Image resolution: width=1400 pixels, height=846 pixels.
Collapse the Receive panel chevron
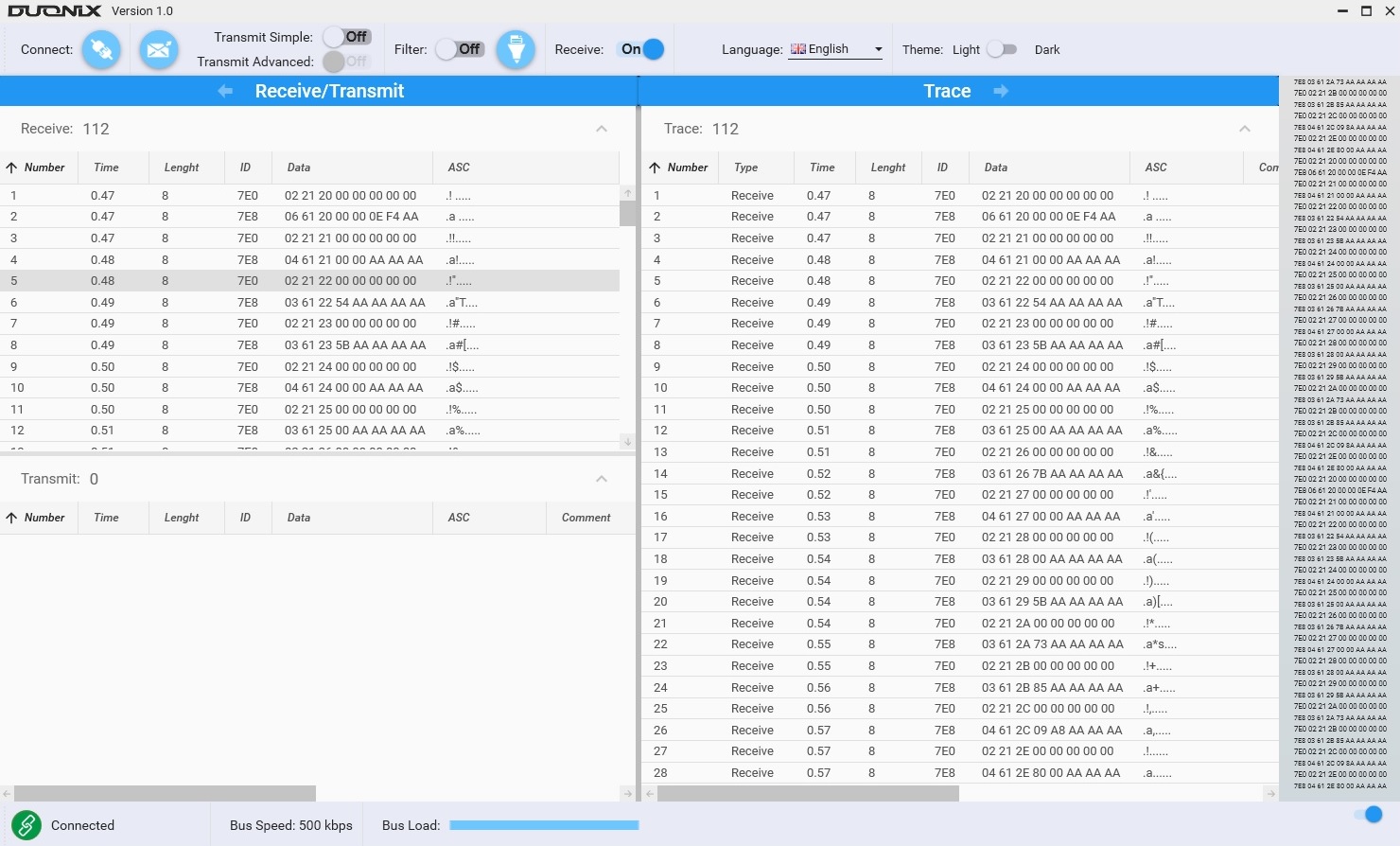[602, 129]
